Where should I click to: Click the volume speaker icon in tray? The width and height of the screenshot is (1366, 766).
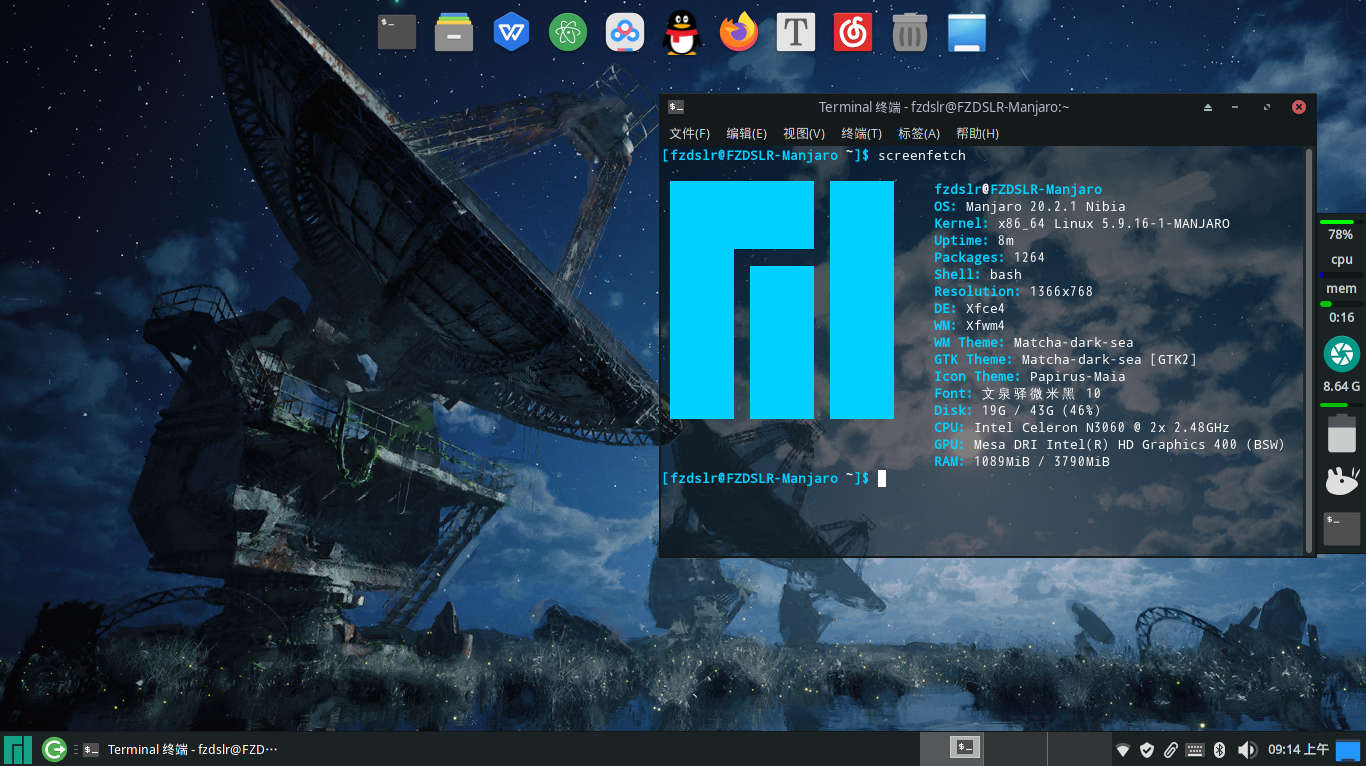click(1246, 750)
